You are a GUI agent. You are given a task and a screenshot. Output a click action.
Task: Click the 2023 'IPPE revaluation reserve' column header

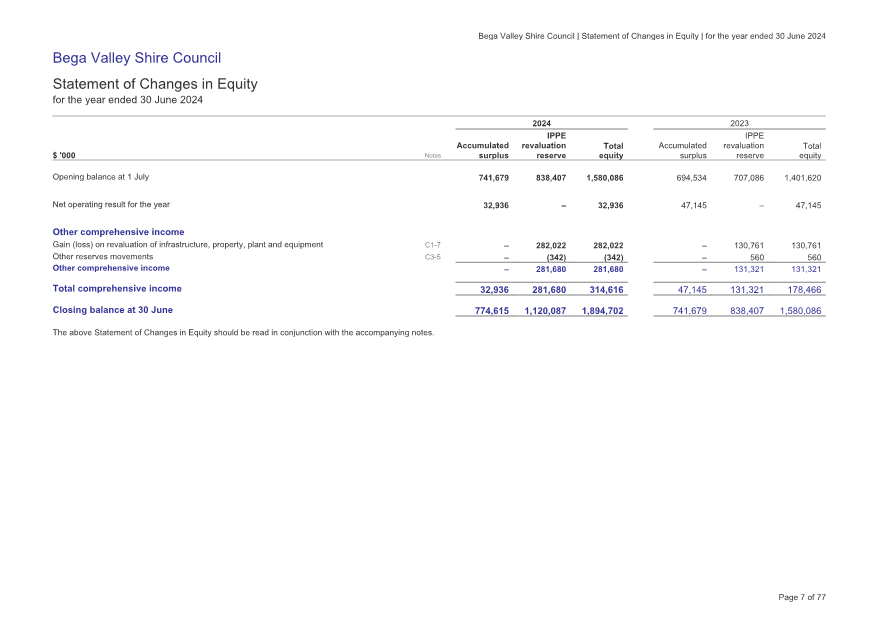point(743,145)
